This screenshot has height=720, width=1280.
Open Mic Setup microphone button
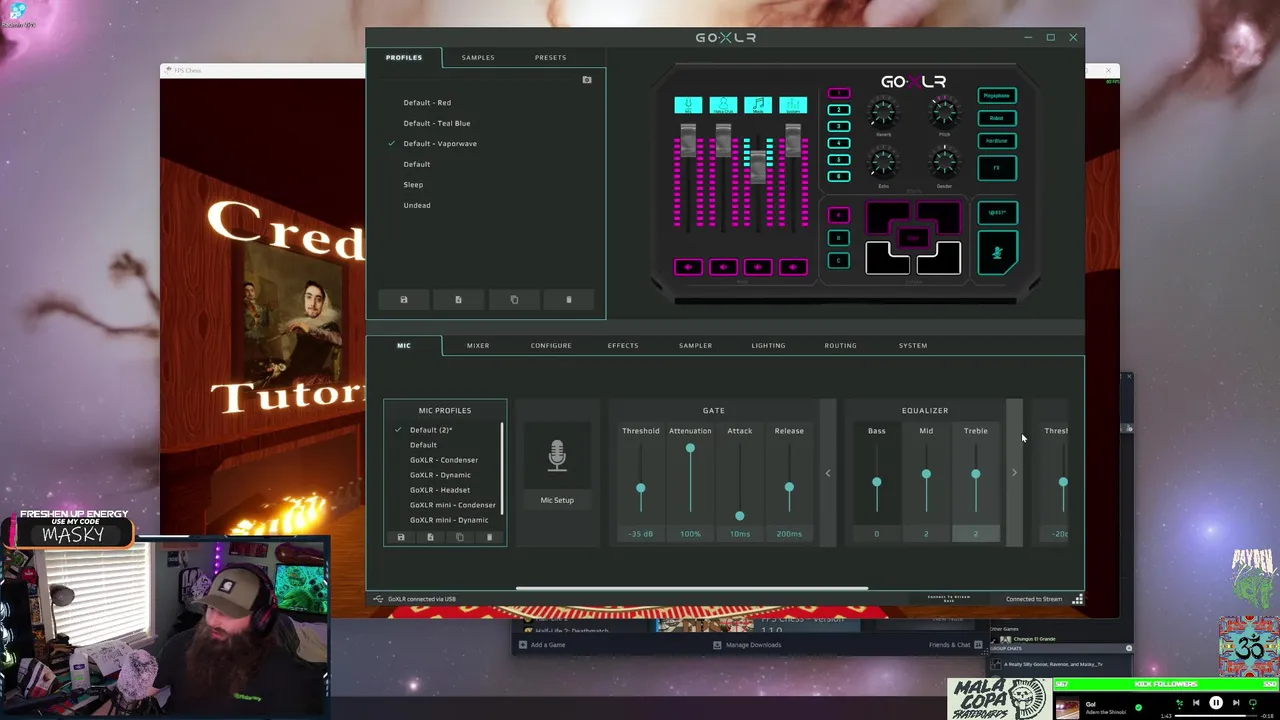(557, 456)
